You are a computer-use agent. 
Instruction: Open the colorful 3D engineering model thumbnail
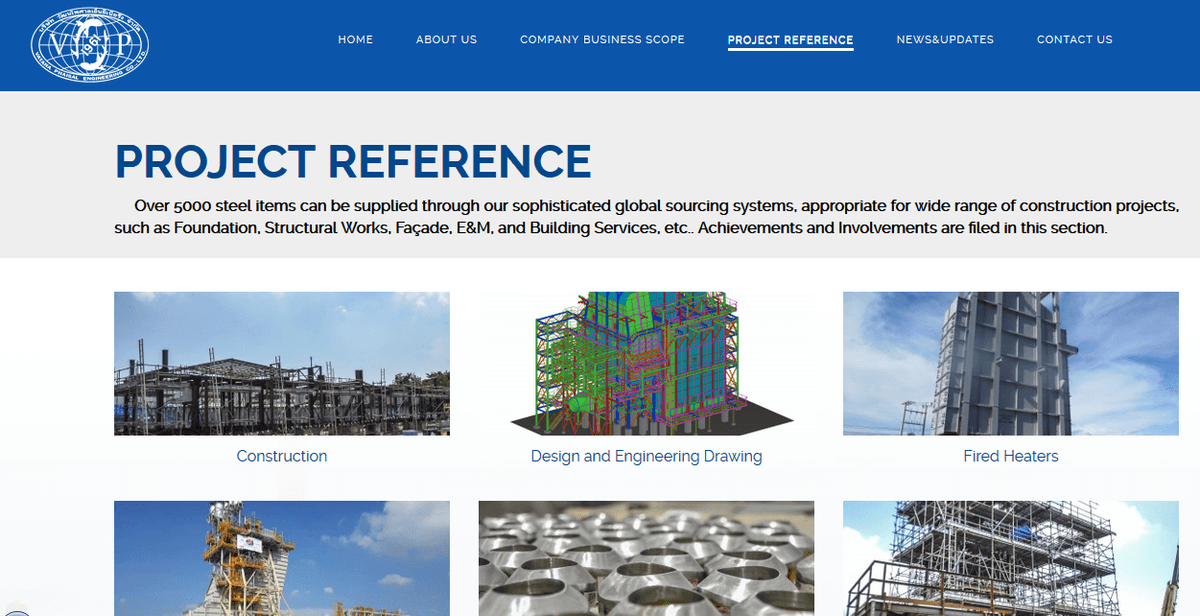coord(646,363)
